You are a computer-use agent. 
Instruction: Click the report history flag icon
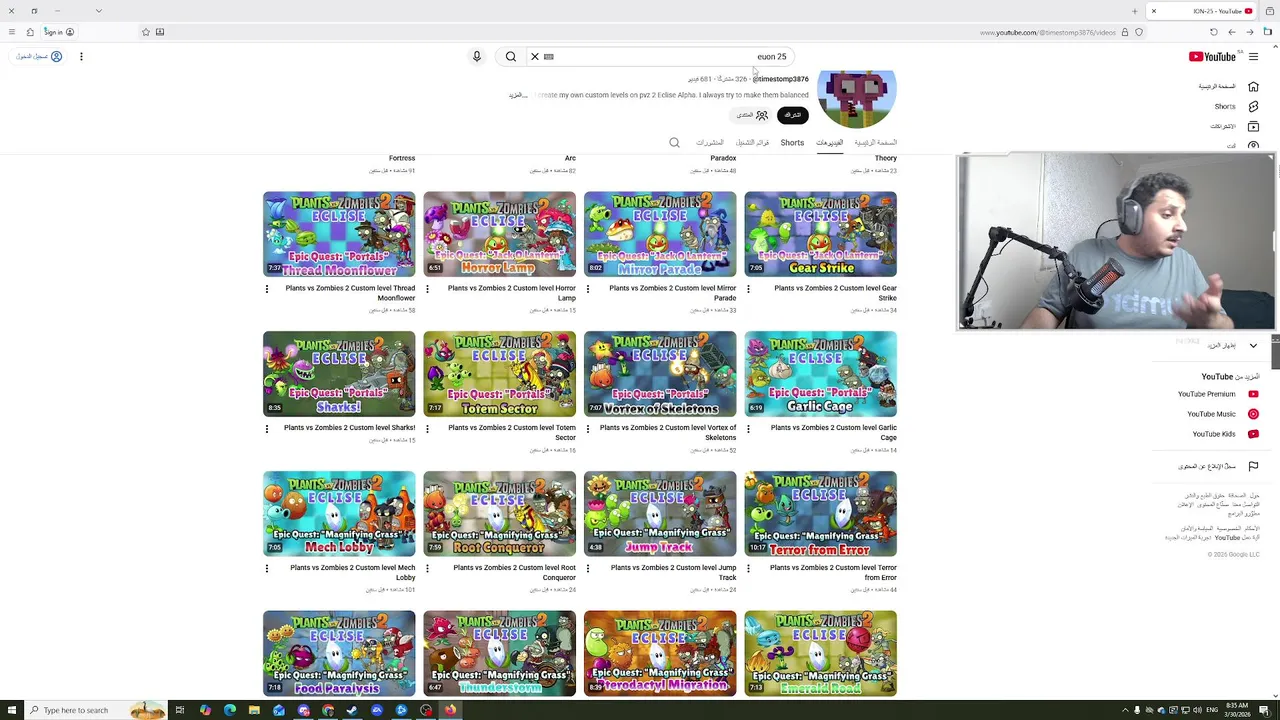[x=1253, y=466]
